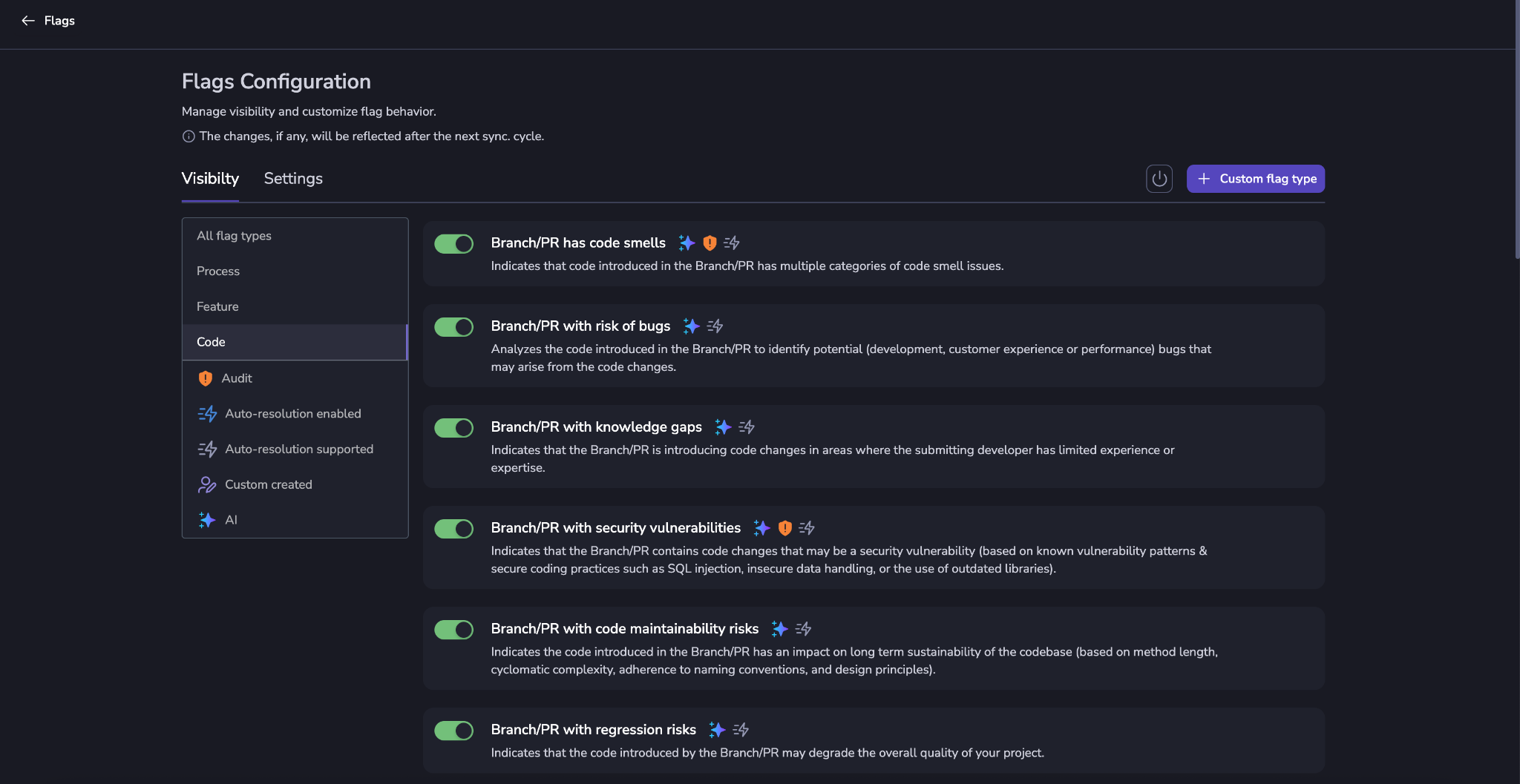Filter by All flag types
The image size is (1520, 784).
click(234, 236)
